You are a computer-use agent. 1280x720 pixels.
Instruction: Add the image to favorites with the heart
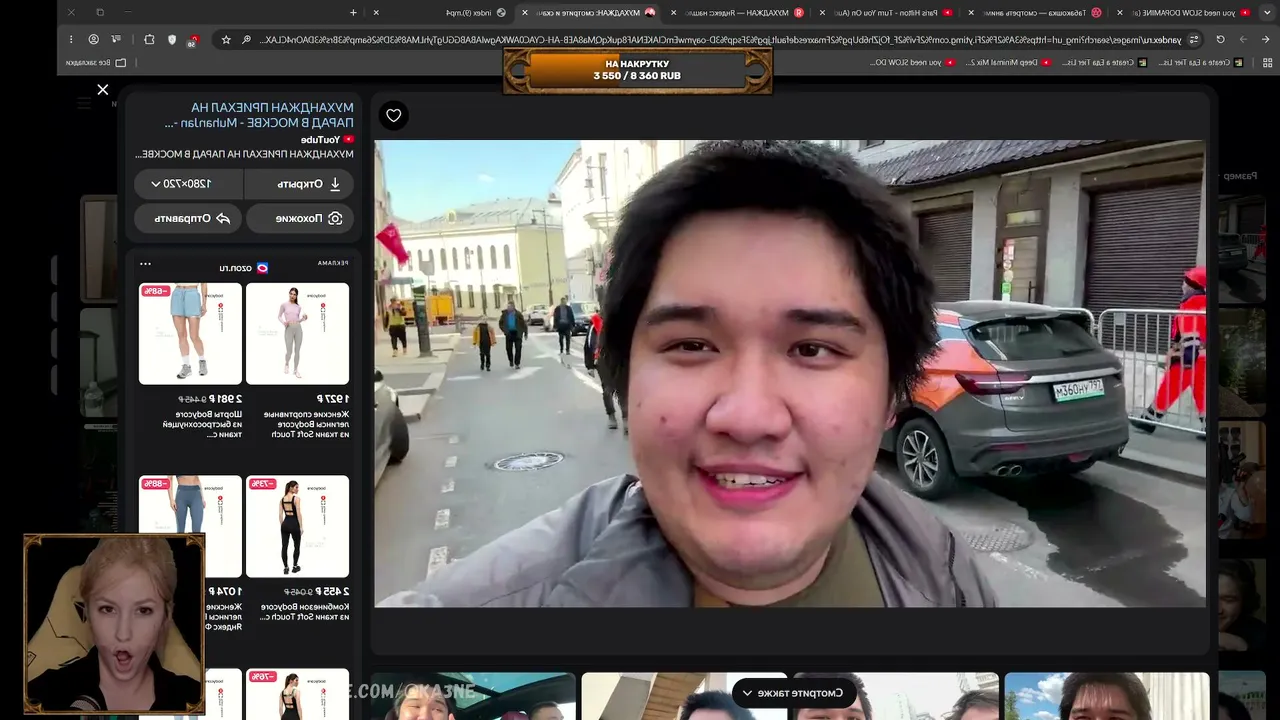click(x=394, y=115)
